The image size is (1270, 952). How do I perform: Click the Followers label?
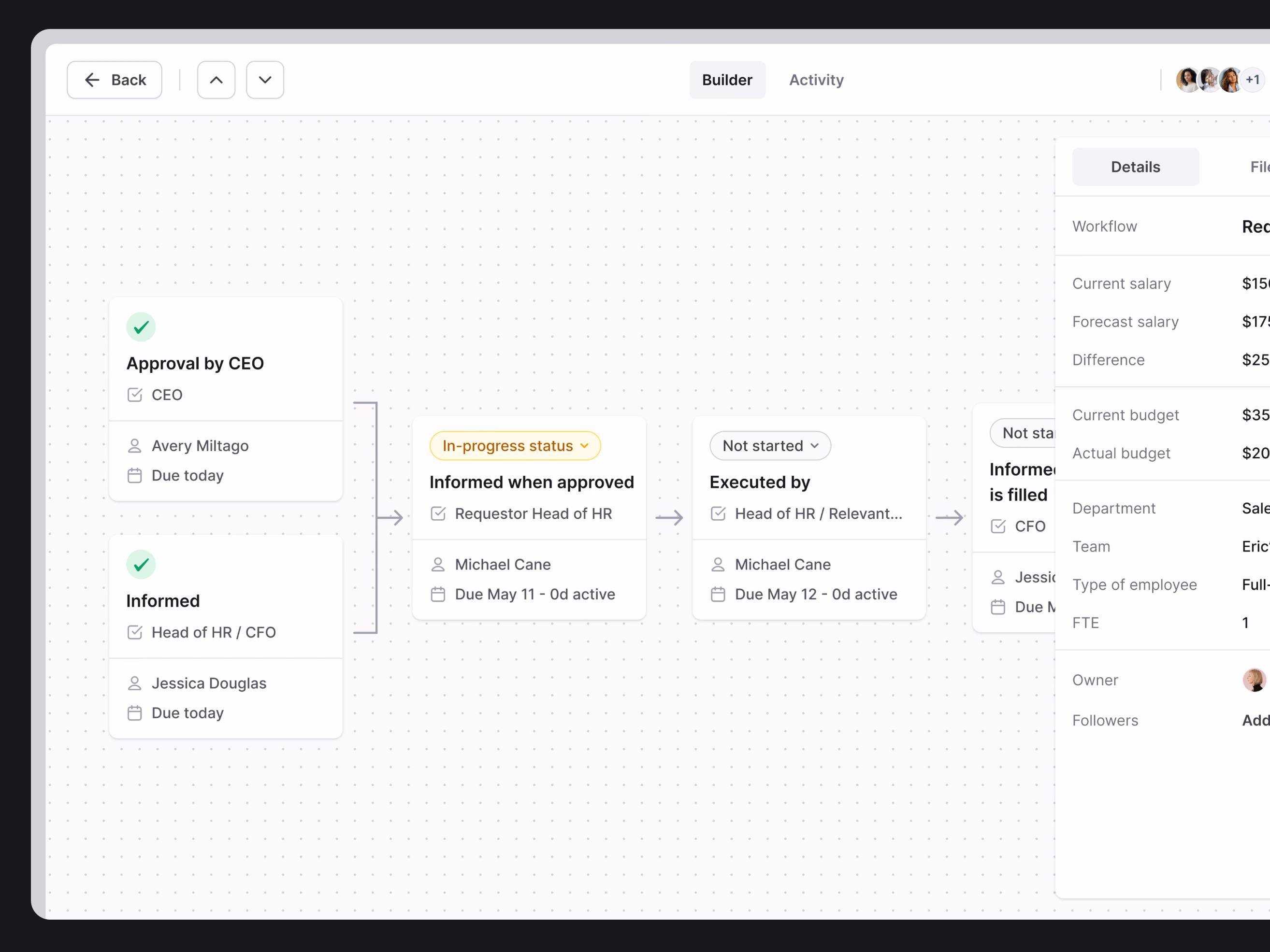pyautogui.click(x=1105, y=721)
